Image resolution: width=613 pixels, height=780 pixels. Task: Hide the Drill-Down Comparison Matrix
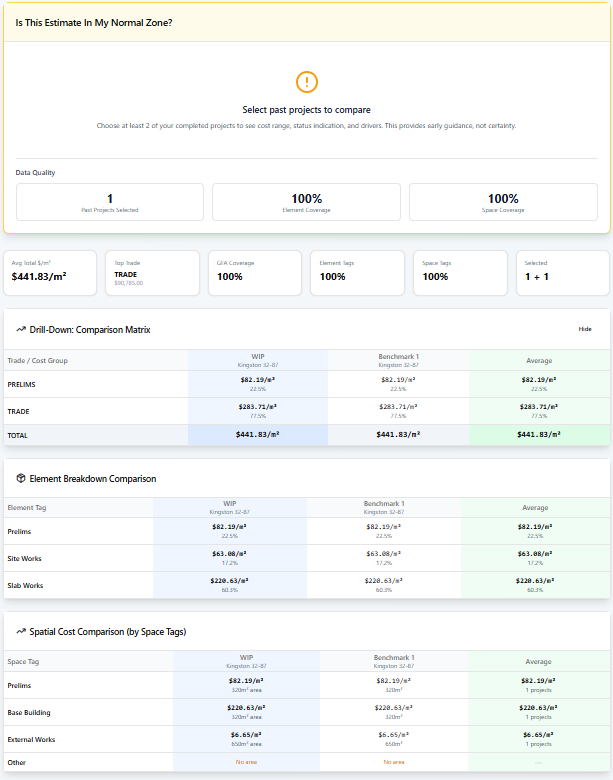[x=585, y=329]
